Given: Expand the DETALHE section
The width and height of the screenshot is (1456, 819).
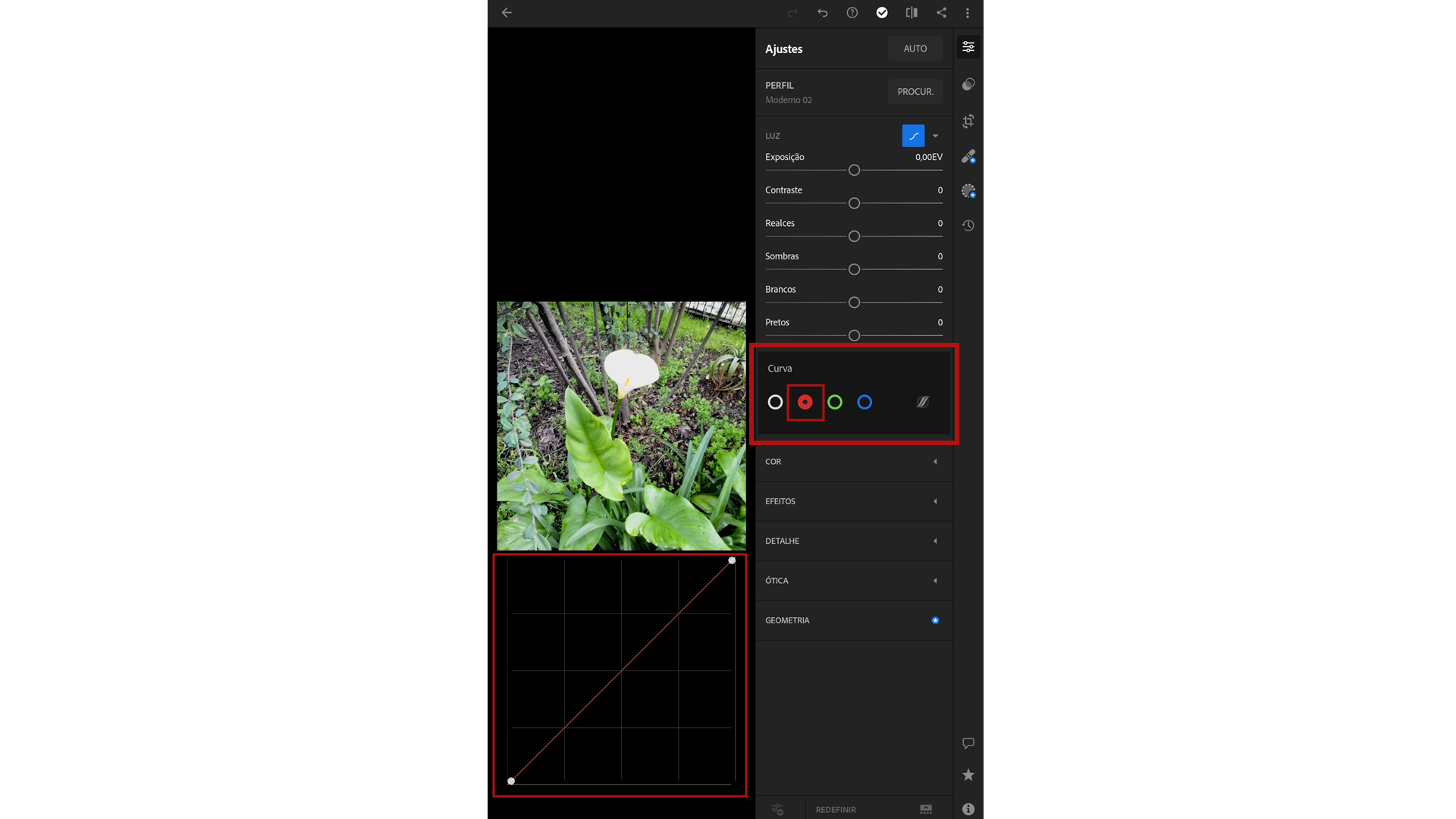Looking at the screenshot, I should click(x=854, y=541).
